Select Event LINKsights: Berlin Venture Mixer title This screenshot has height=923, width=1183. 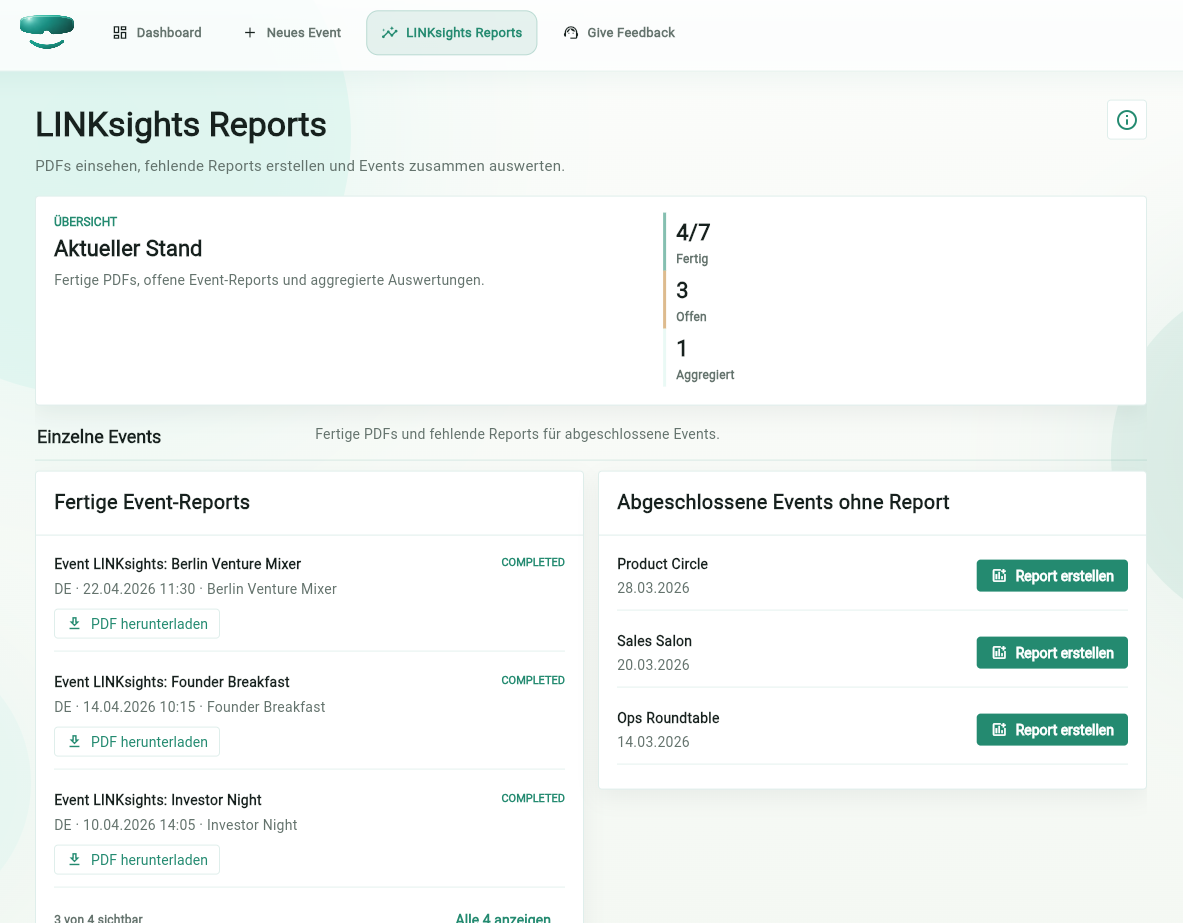pyautogui.click(x=177, y=564)
